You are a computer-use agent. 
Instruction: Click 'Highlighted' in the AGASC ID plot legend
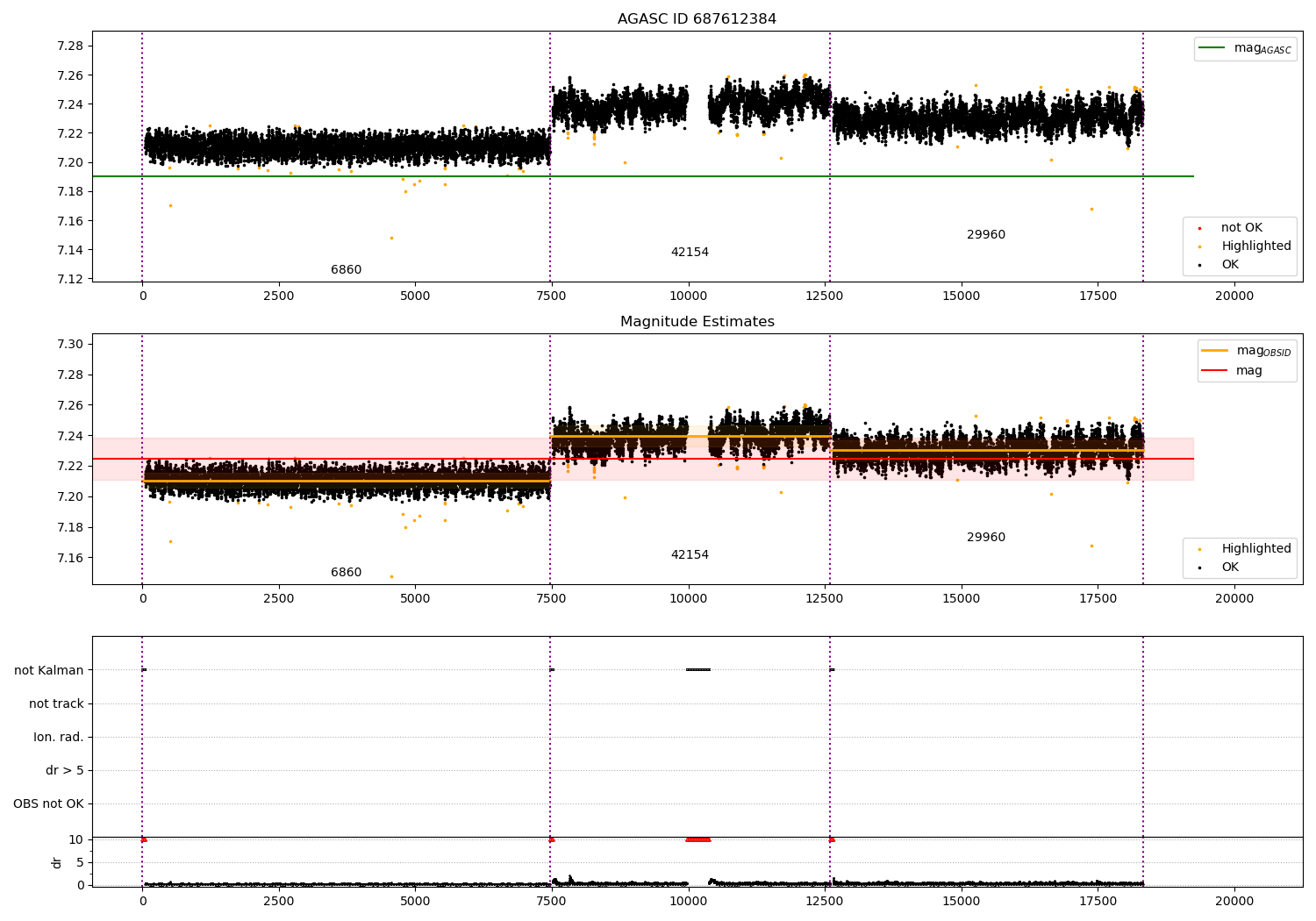[1255, 246]
